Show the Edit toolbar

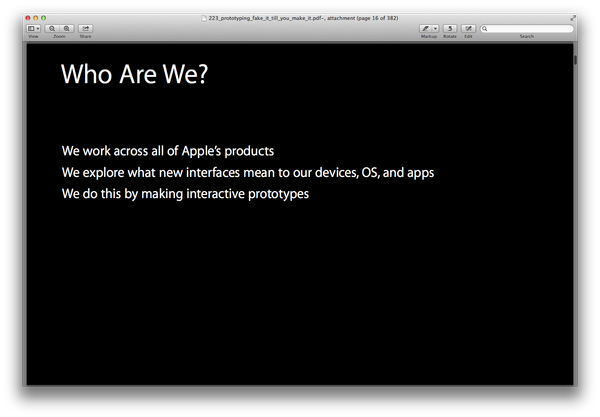tap(468, 29)
